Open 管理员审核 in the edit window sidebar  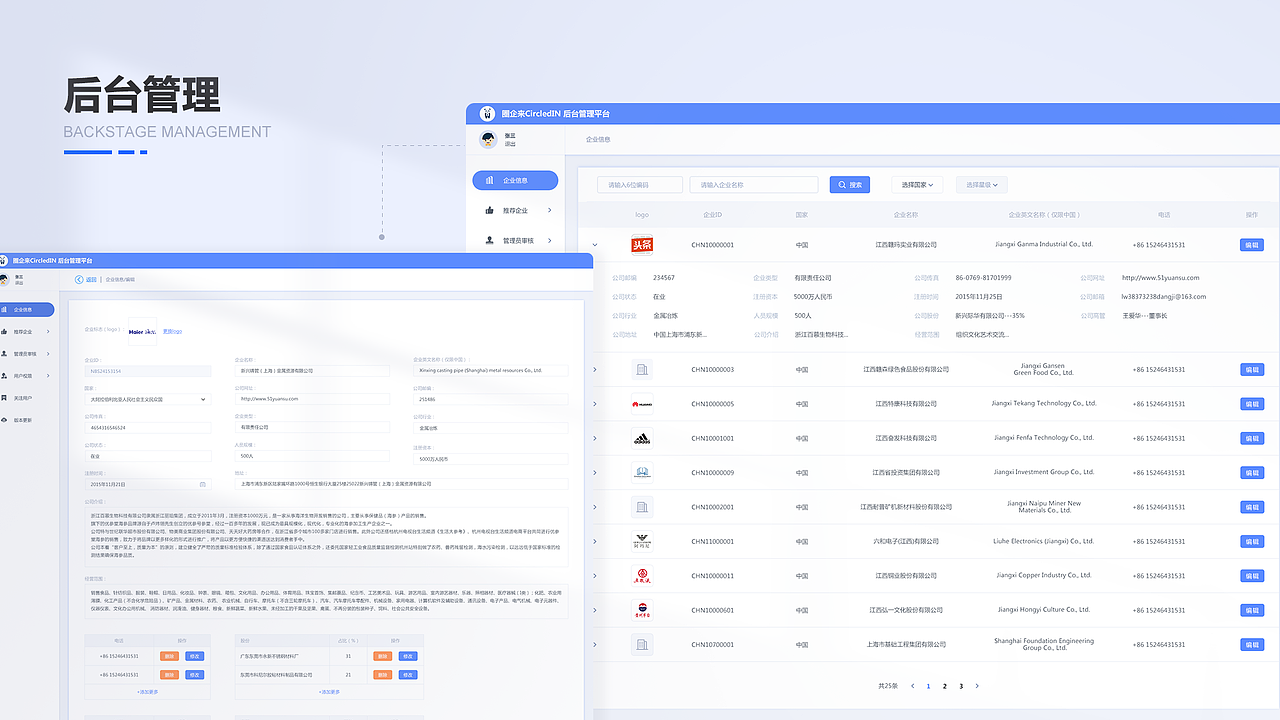(24, 354)
